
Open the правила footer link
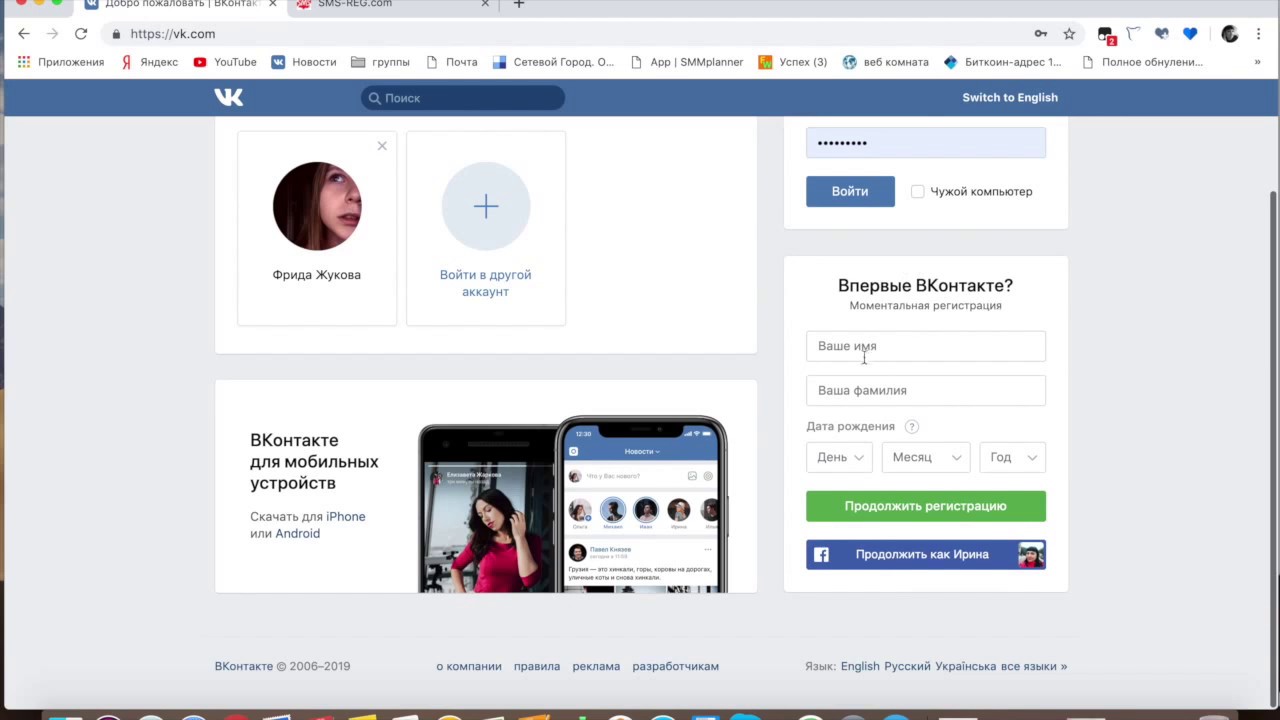(537, 666)
